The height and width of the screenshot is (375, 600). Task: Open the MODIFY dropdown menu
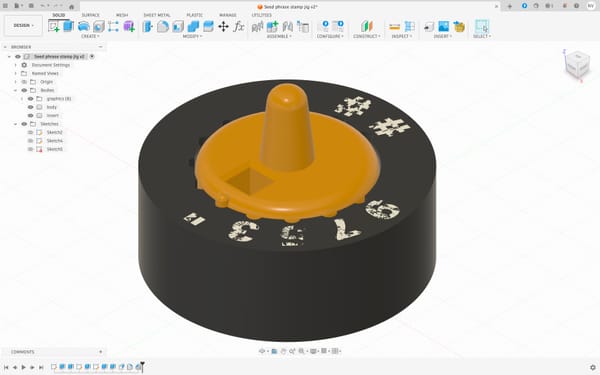tap(192, 36)
